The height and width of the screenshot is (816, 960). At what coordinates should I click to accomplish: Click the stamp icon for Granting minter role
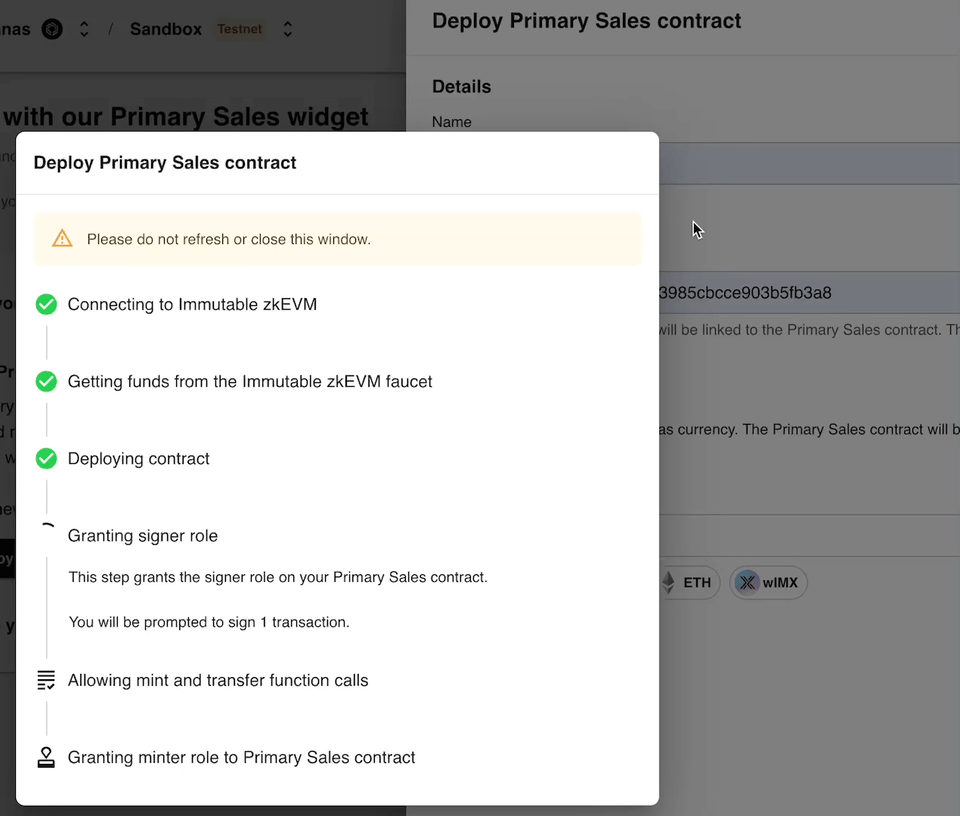(46, 757)
